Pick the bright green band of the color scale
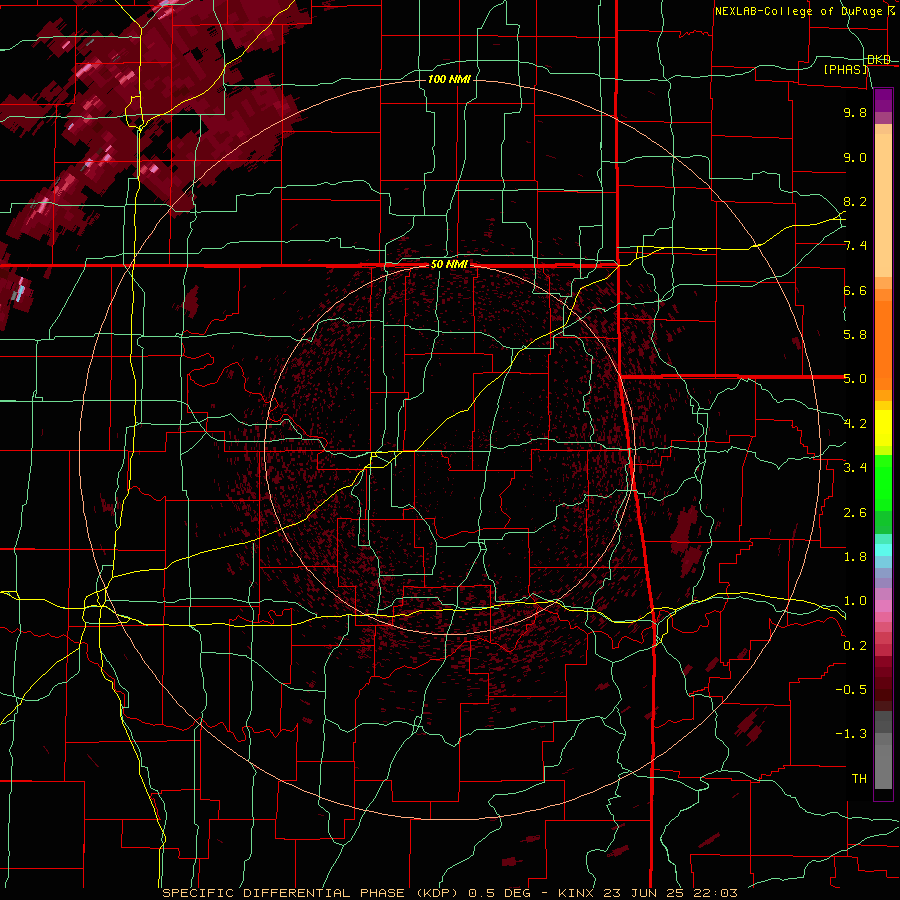This screenshot has height=900, width=900. coord(883,482)
